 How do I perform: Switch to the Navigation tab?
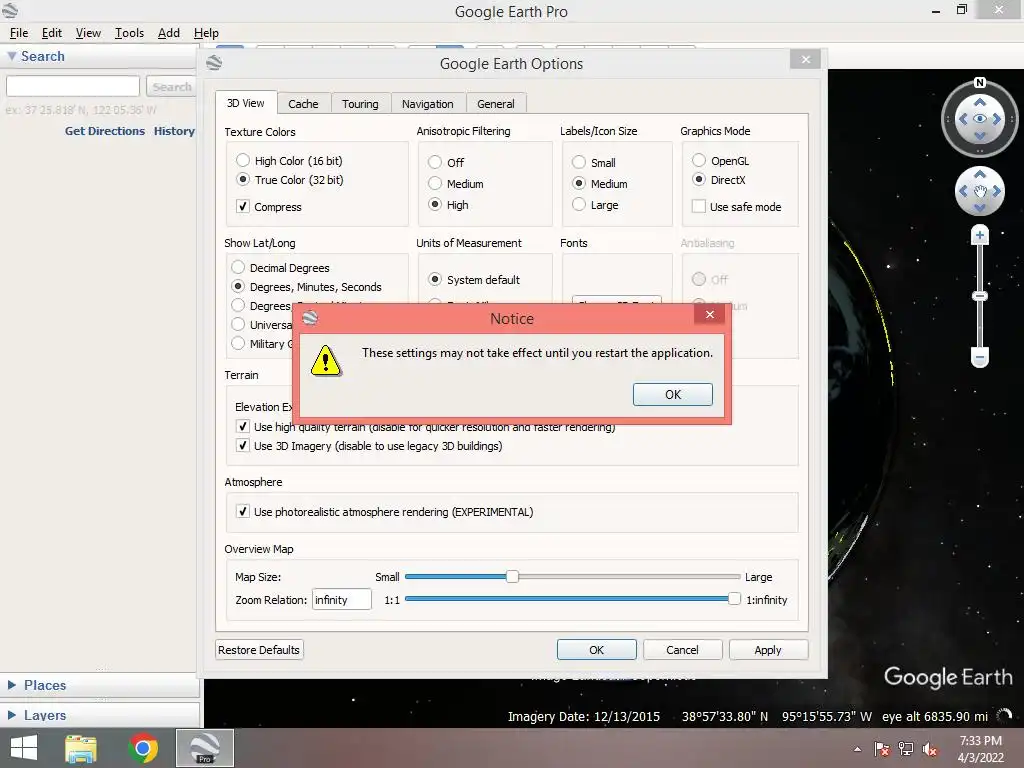click(428, 104)
